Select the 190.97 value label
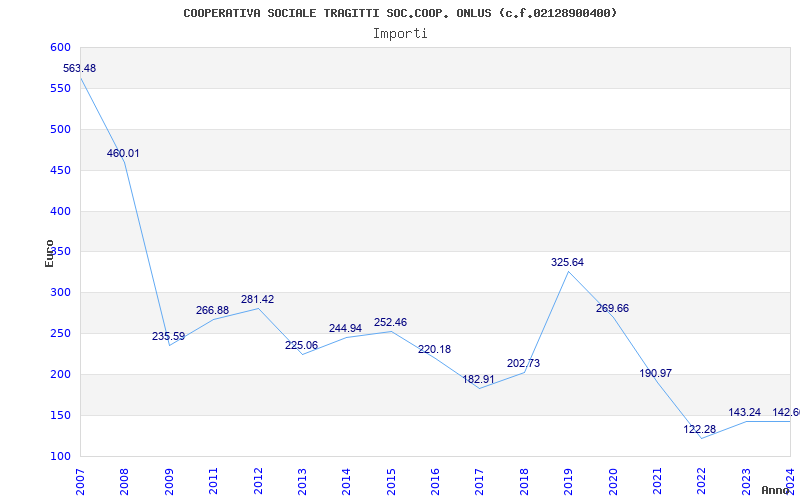 tap(656, 373)
